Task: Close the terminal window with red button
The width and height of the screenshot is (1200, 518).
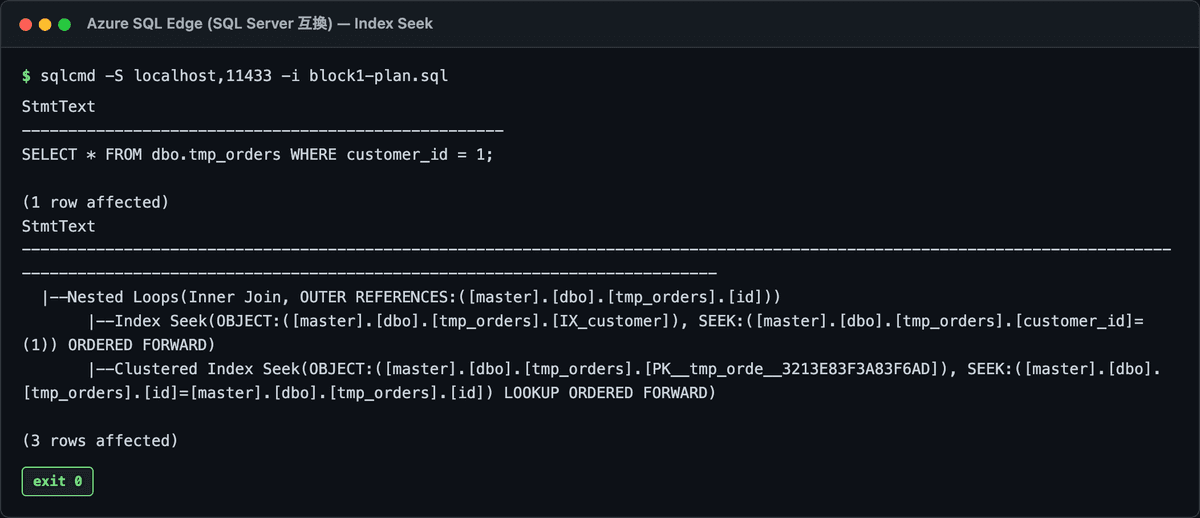Action: 25,23
